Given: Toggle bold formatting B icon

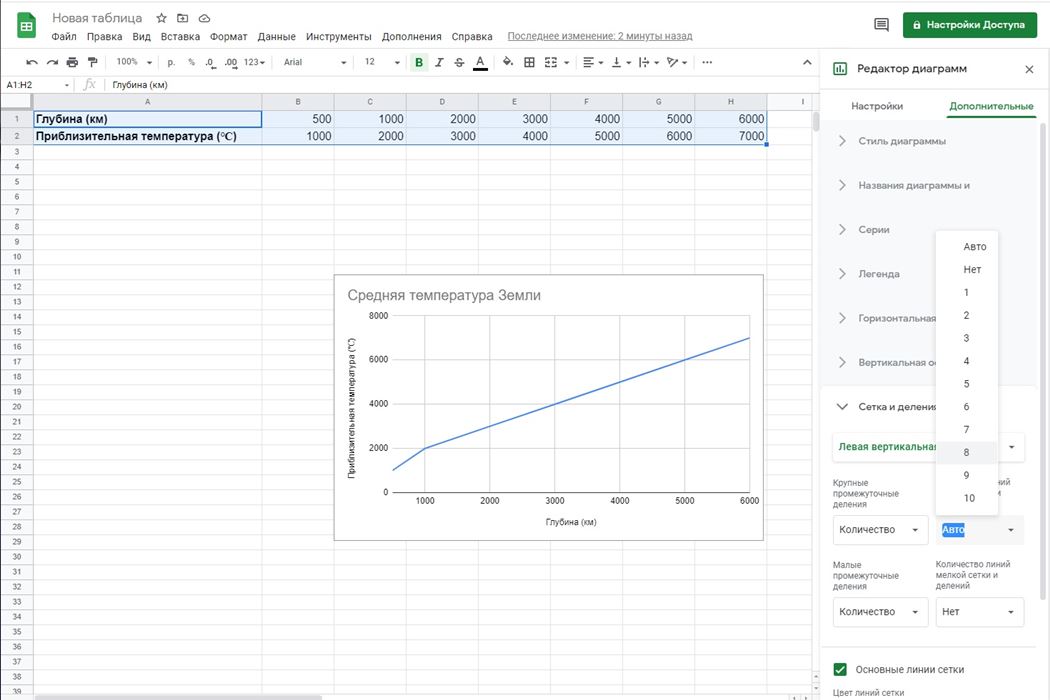Looking at the screenshot, I should 419,62.
